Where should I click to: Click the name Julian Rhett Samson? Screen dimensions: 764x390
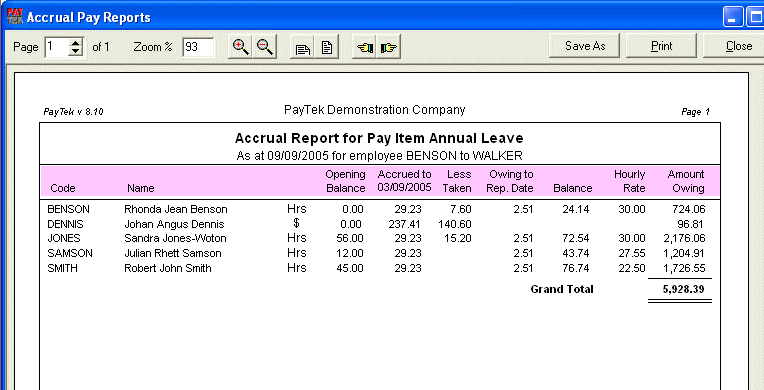tap(172, 253)
